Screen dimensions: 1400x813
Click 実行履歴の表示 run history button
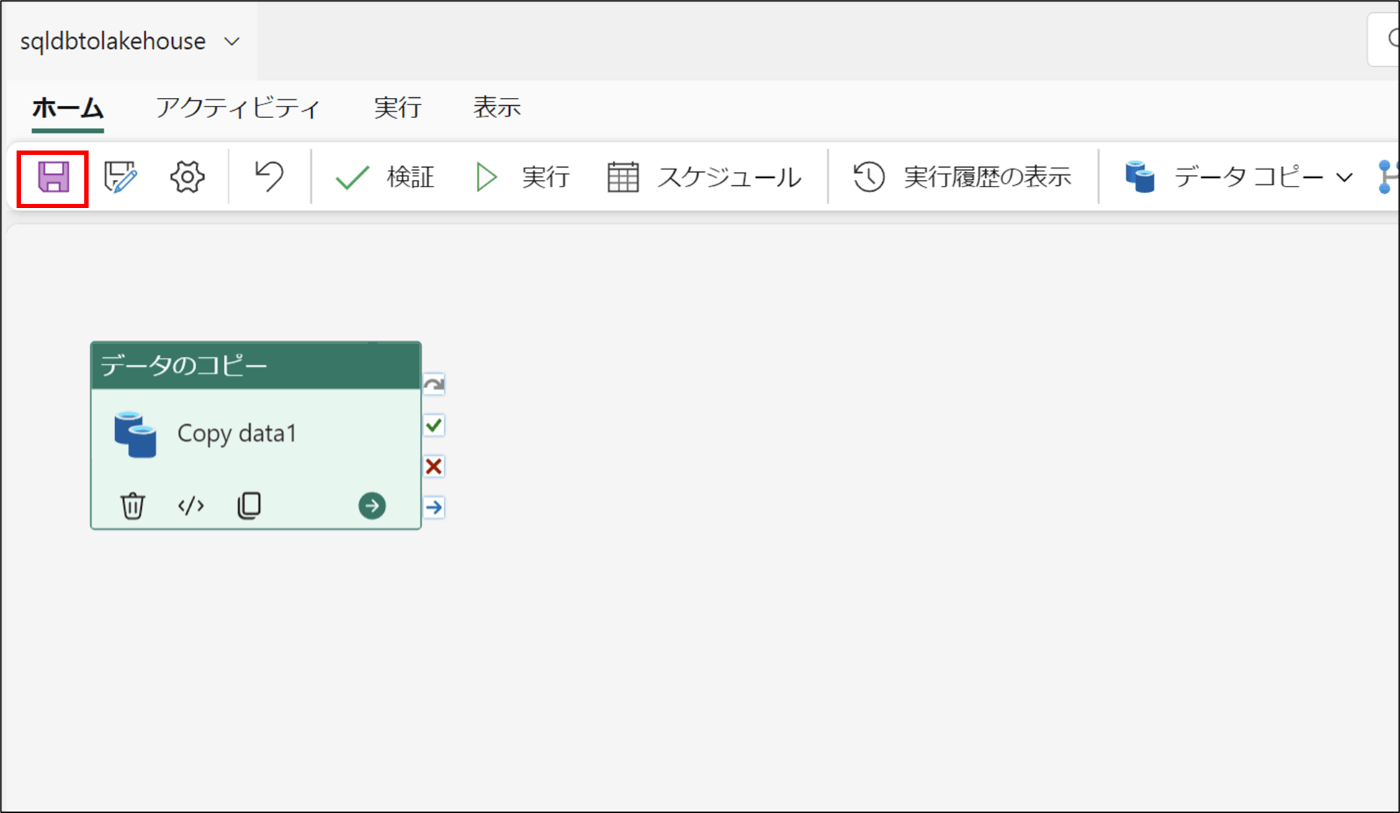click(x=962, y=178)
